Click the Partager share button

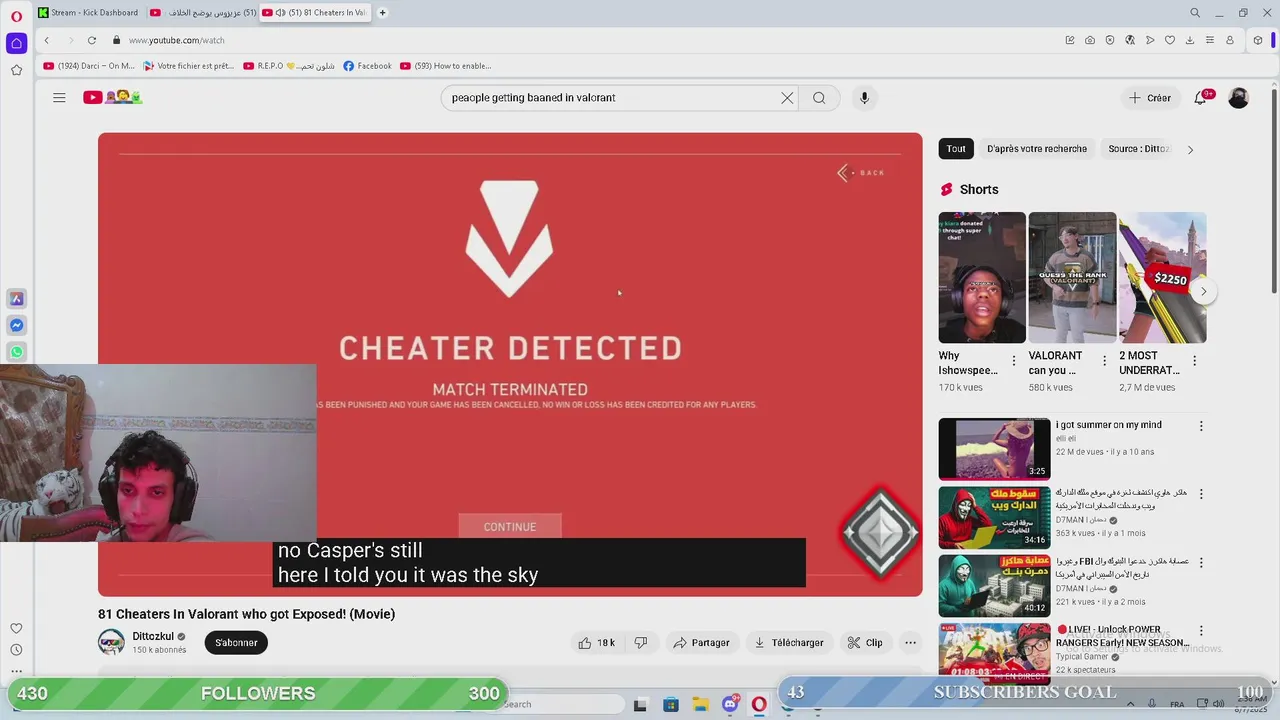701,643
